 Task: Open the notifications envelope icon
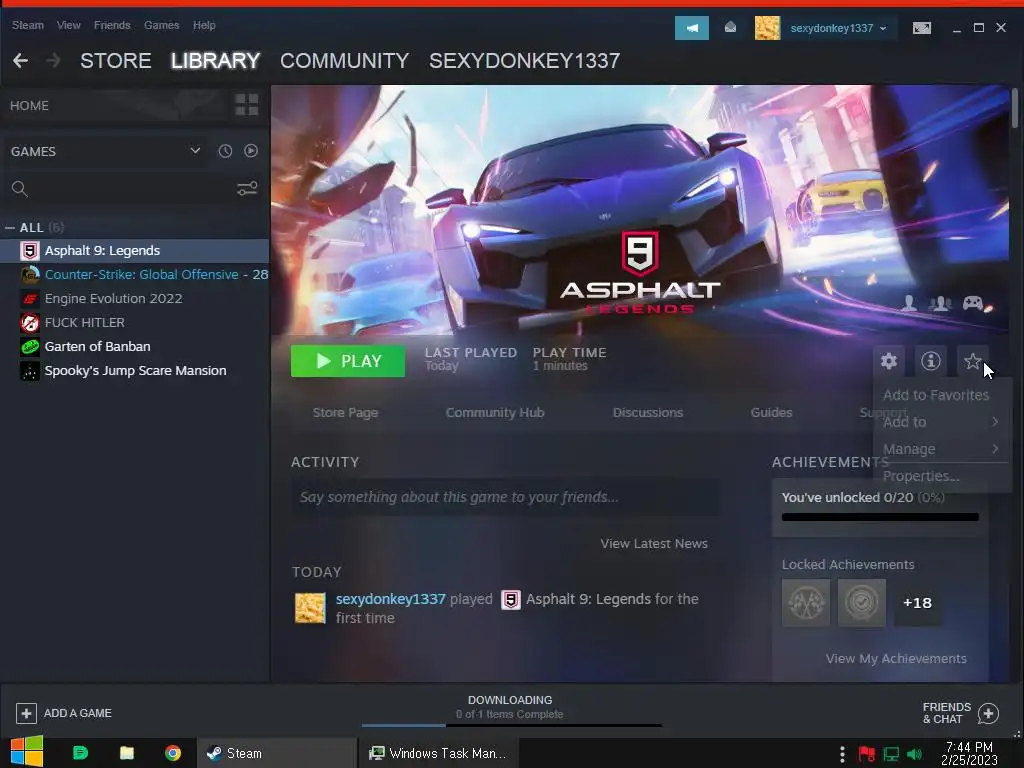730,28
